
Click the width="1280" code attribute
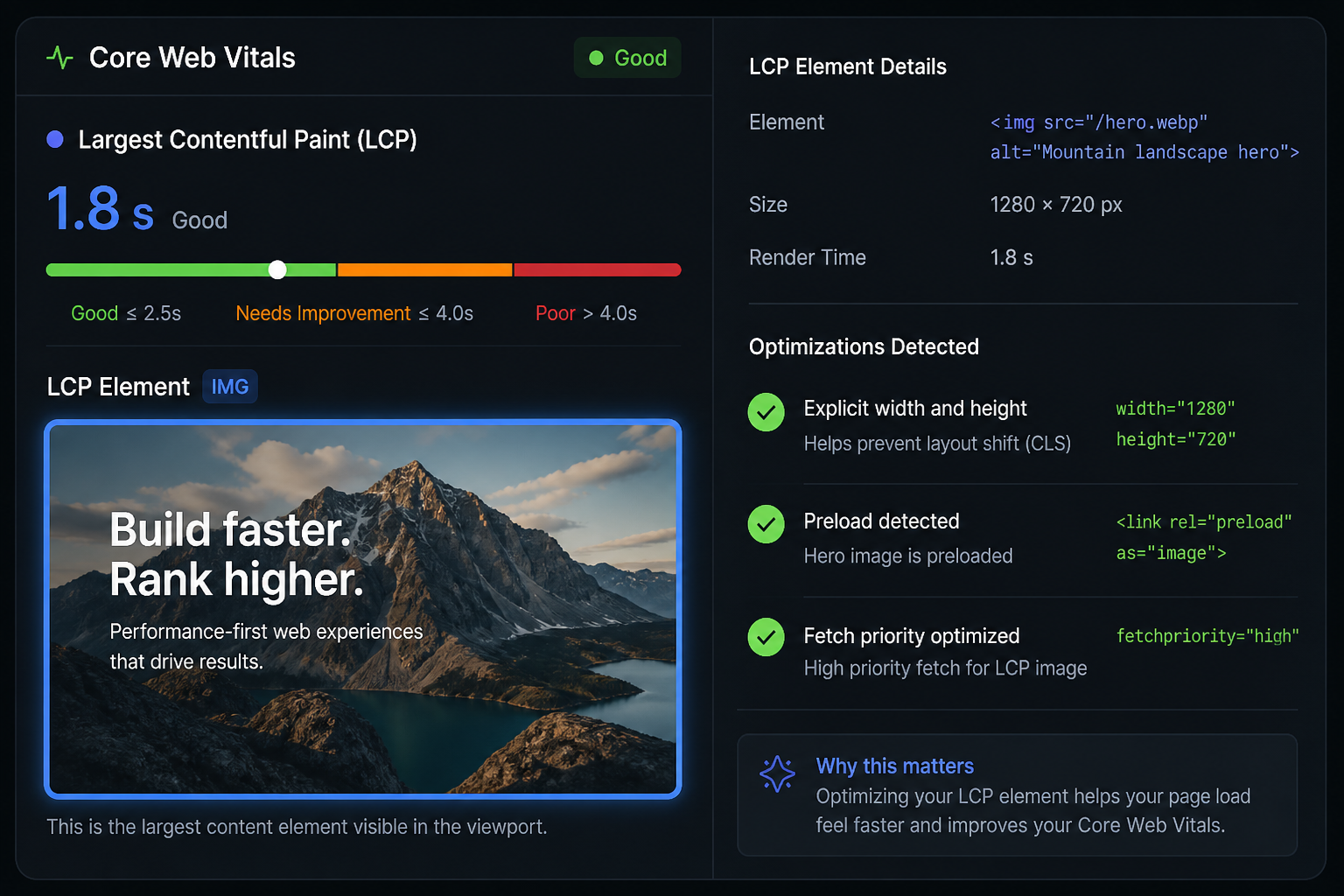coord(1175,409)
